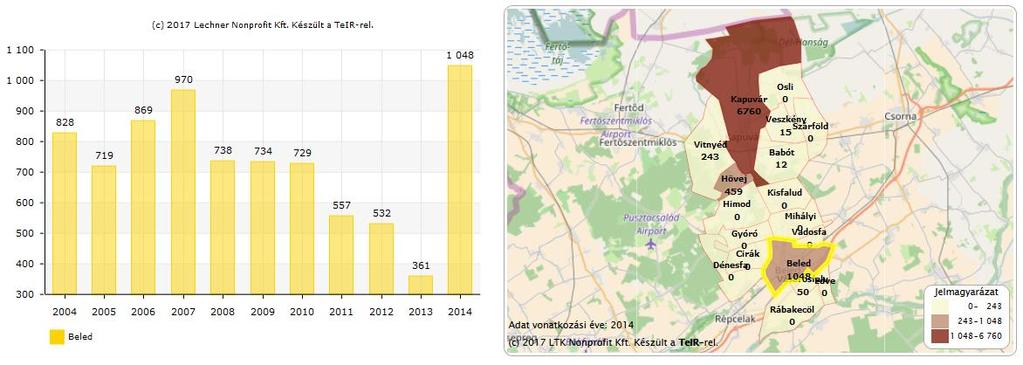Click the Fertőszentmiklós Airport label
The height and width of the screenshot is (365, 1023).
point(616,127)
